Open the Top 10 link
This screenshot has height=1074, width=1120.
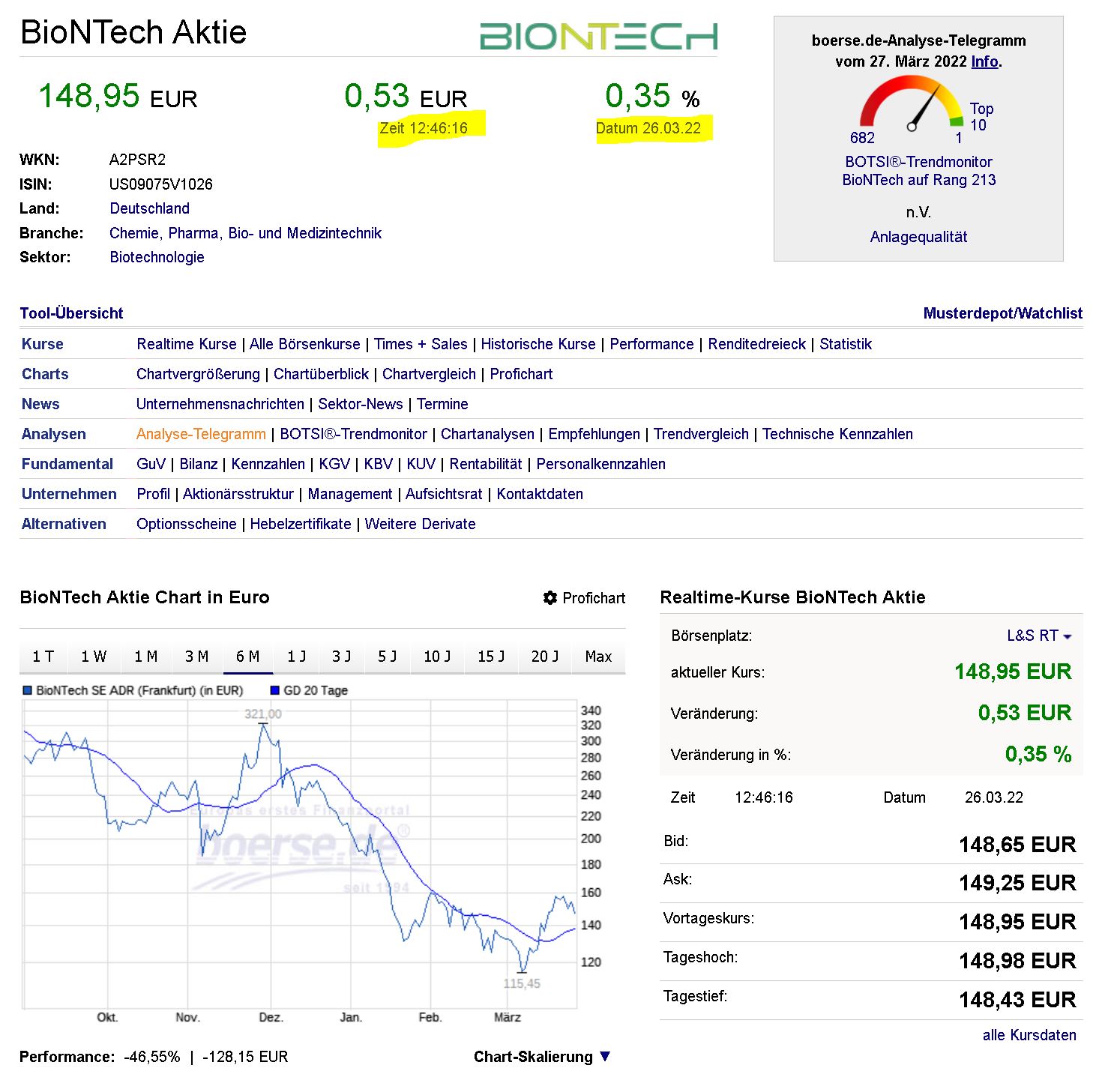coord(981,117)
